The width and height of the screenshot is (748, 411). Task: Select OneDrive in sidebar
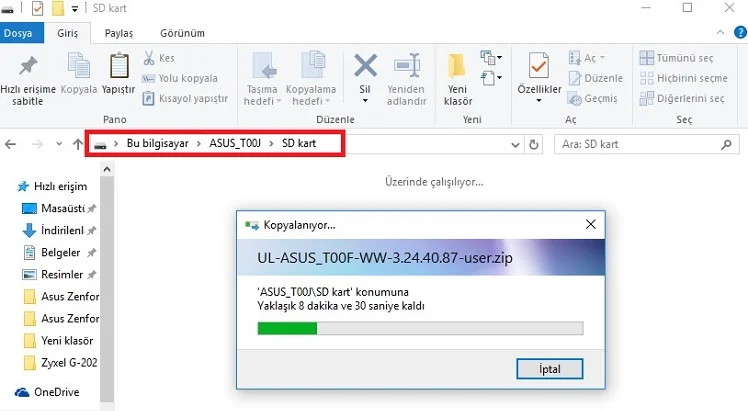[47, 392]
